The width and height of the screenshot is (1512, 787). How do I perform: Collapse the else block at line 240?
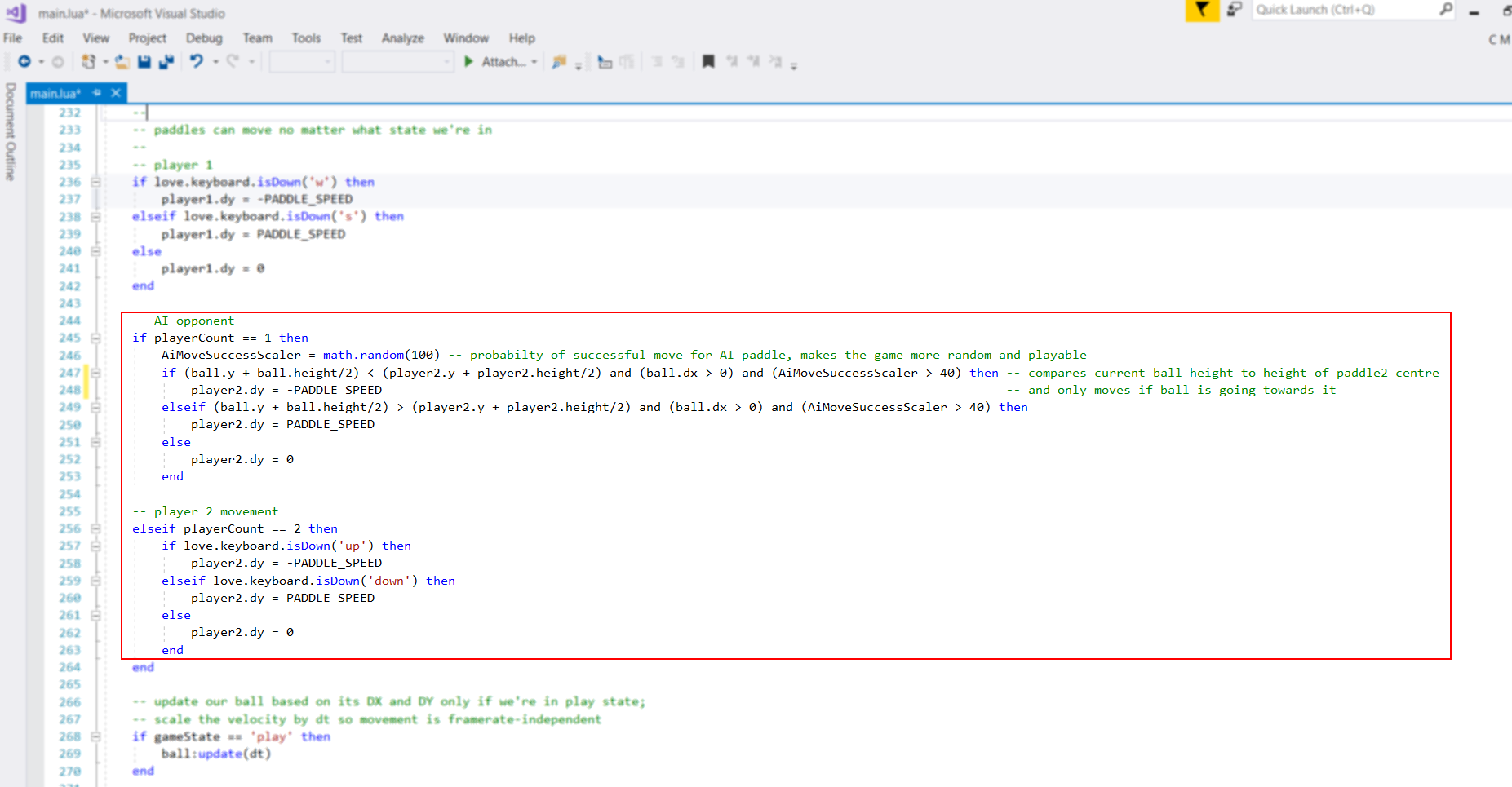95,251
